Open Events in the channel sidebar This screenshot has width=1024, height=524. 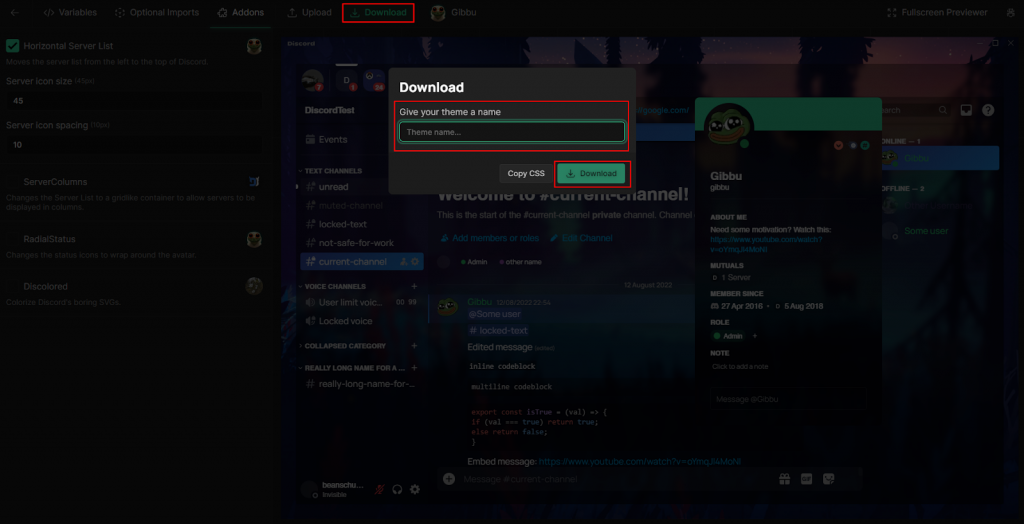pyautogui.click(x=327, y=139)
